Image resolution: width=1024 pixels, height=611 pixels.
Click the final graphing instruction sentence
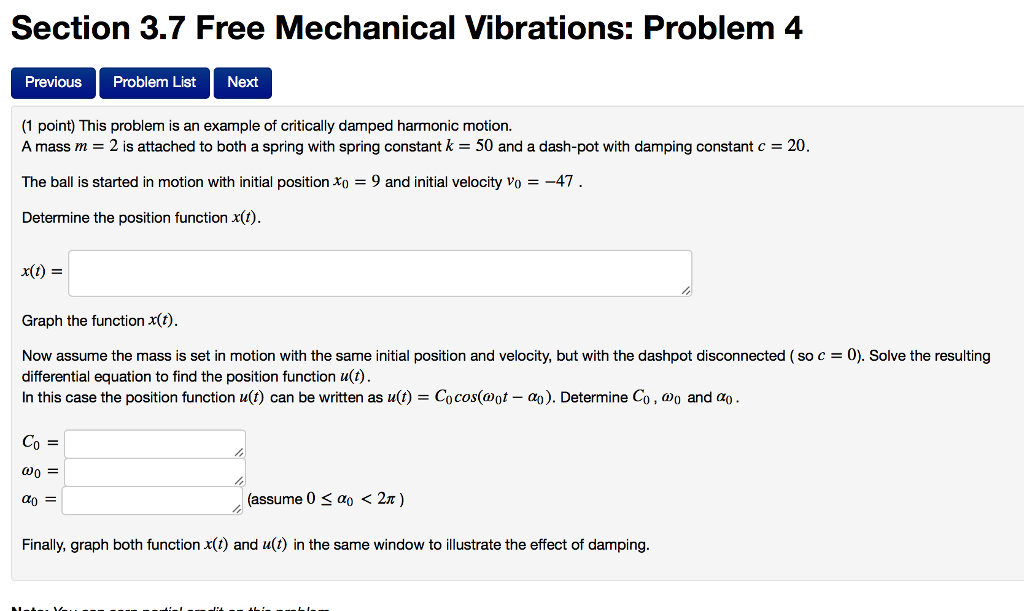(x=334, y=544)
